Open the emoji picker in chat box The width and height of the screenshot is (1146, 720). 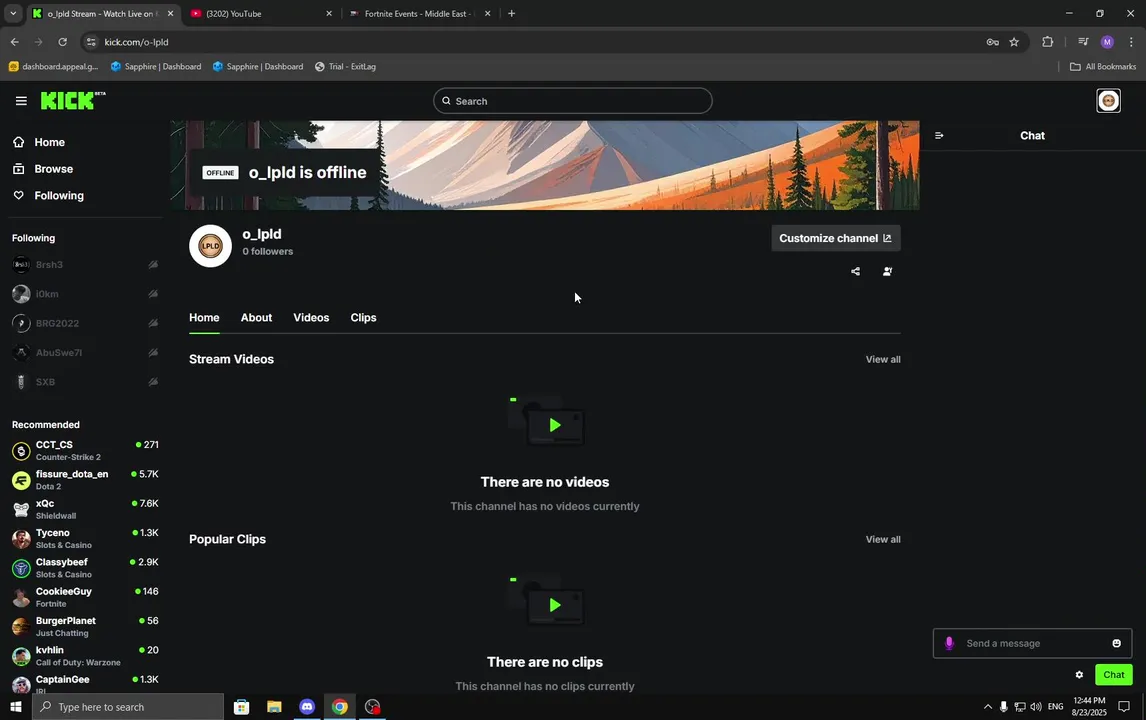tap(1116, 643)
